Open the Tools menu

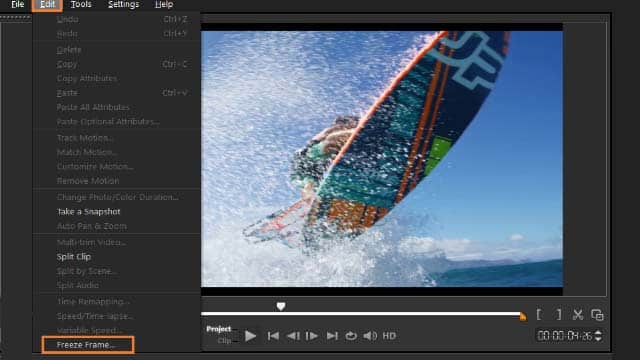coord(81,4)
